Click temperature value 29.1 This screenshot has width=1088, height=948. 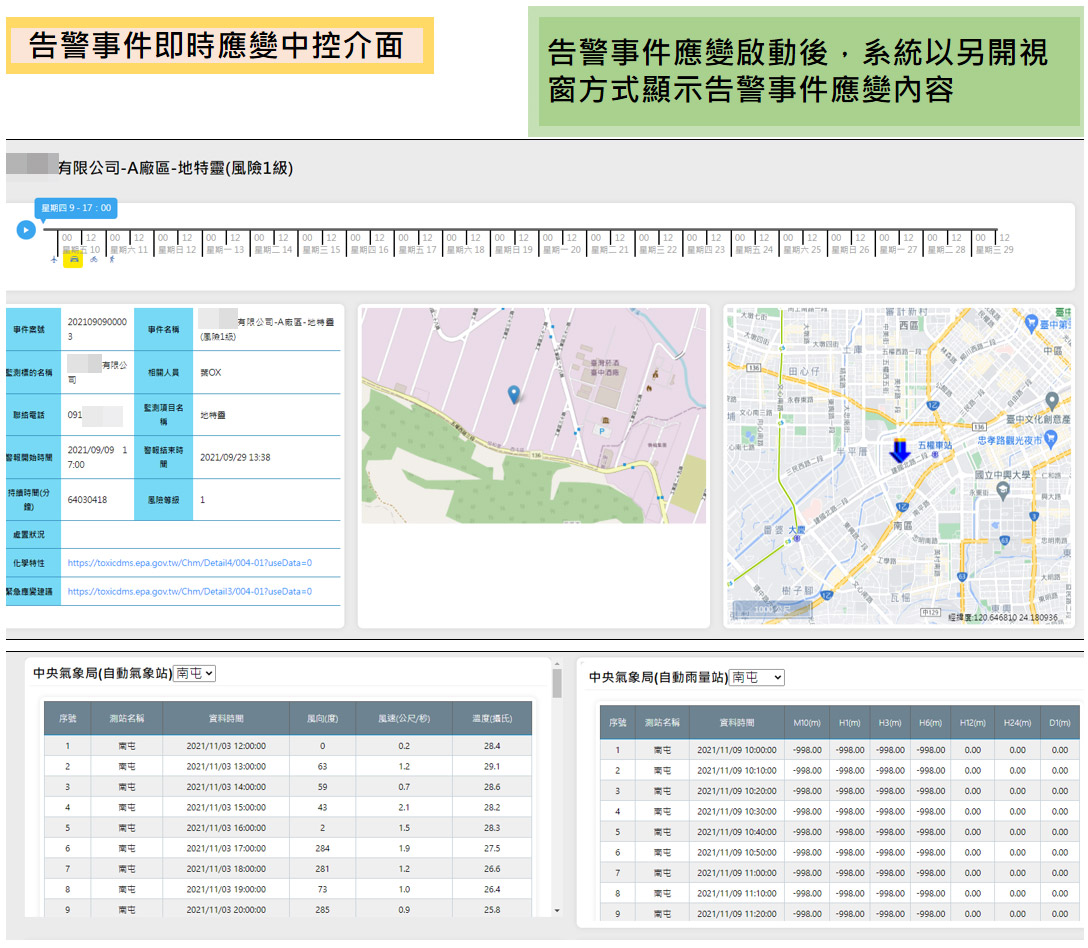pos(492,767)
